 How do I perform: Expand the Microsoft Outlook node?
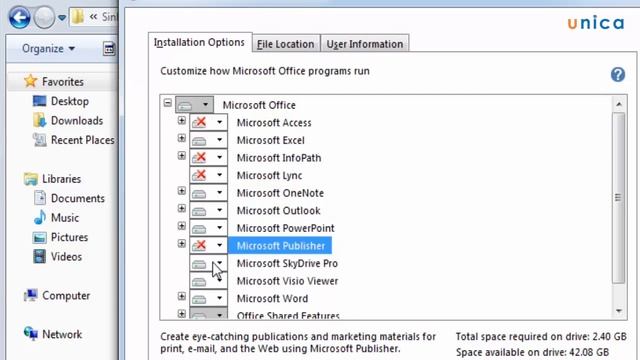(x=182, y=209)
